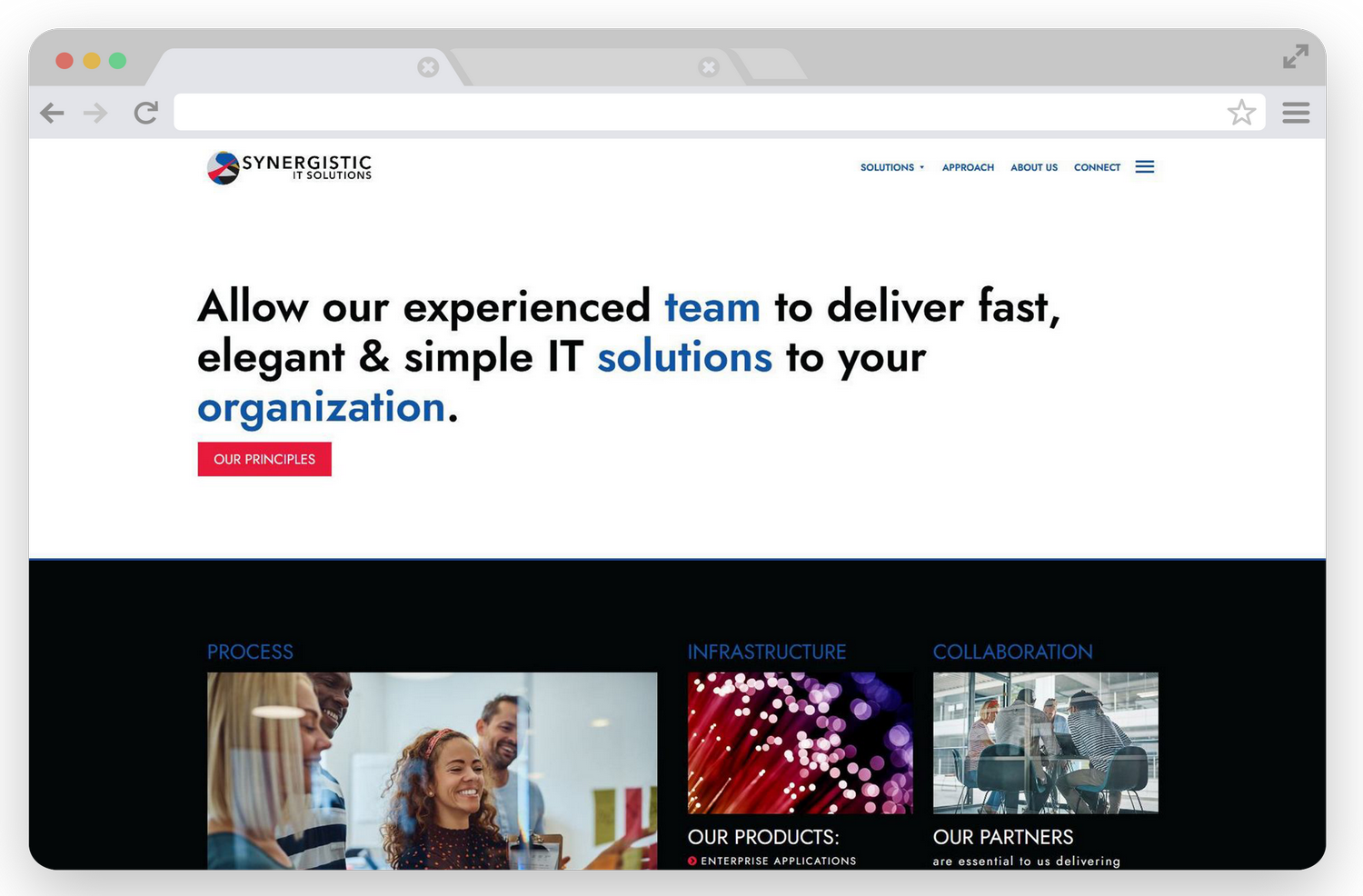
Task: Open the Process team photo
Action: [432, 771]
